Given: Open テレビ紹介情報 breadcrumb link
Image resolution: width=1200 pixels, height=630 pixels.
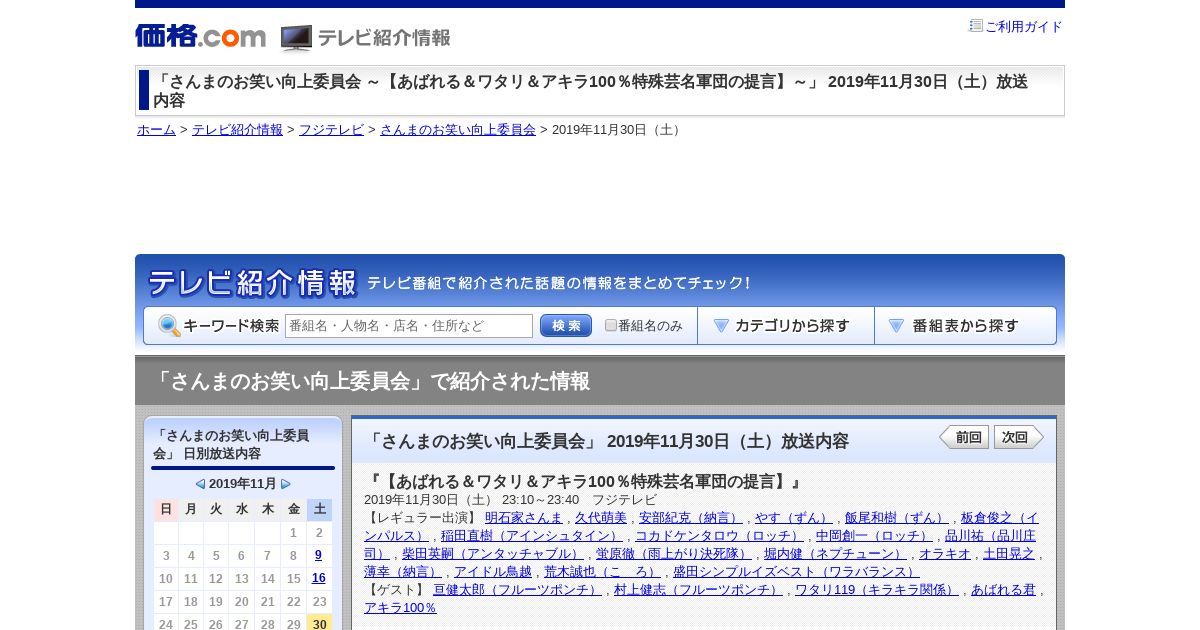Looking at the screenshot, I should (237, 130).
